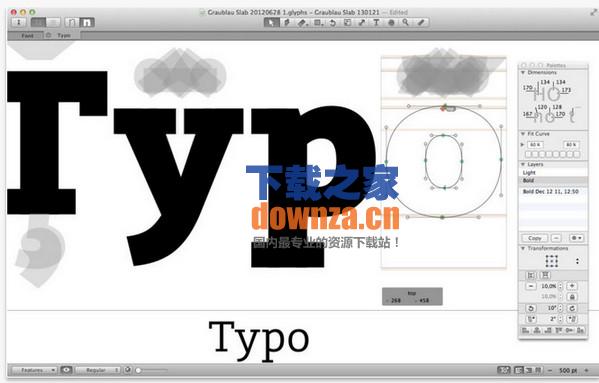Viewport: 599px width, 383px height.
Task: Select the Zoom magnifier tool
Action: click(x=406, y=23)
